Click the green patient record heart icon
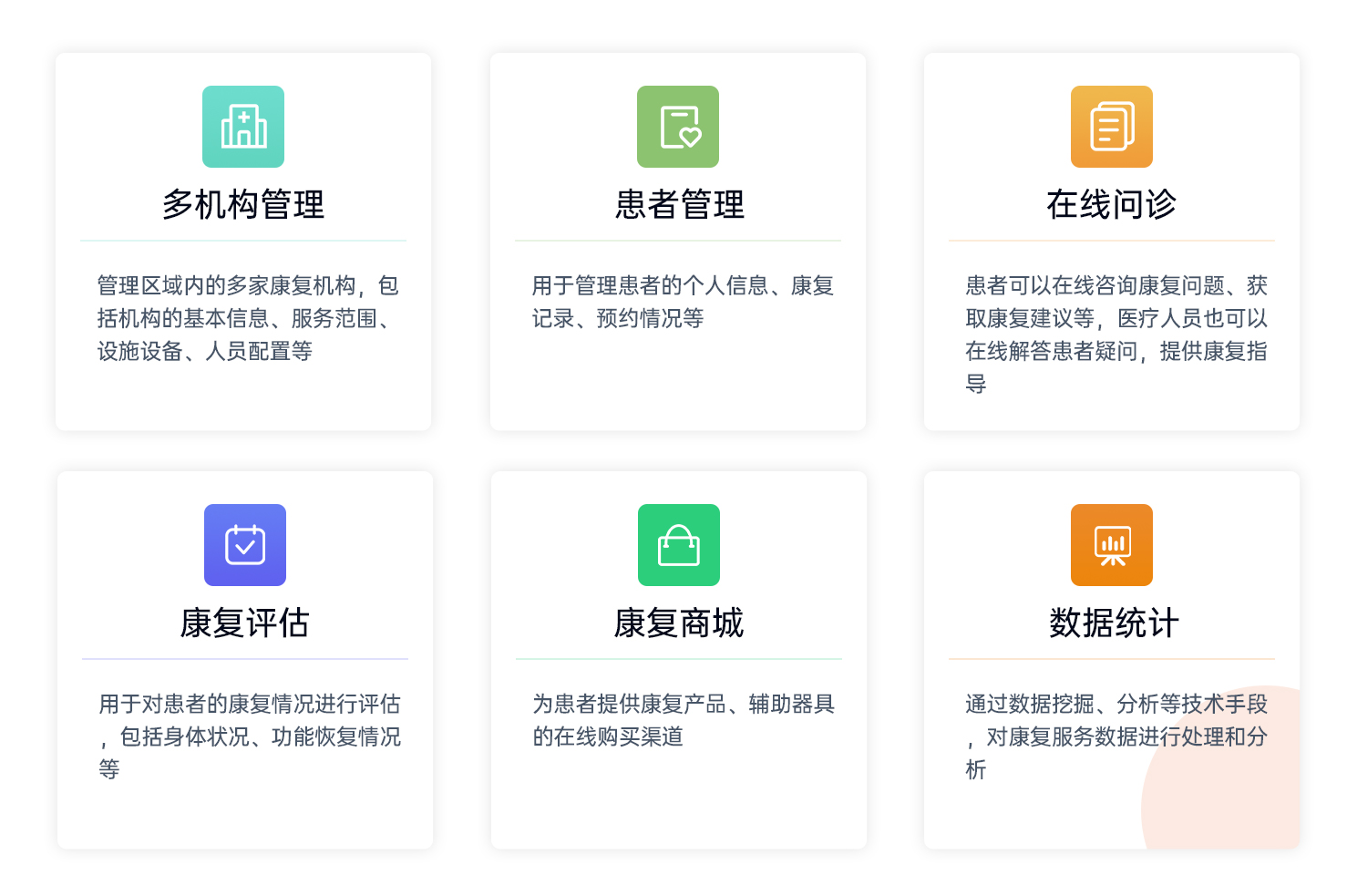This screenshot has width=1347, height=896. point(678,127)
